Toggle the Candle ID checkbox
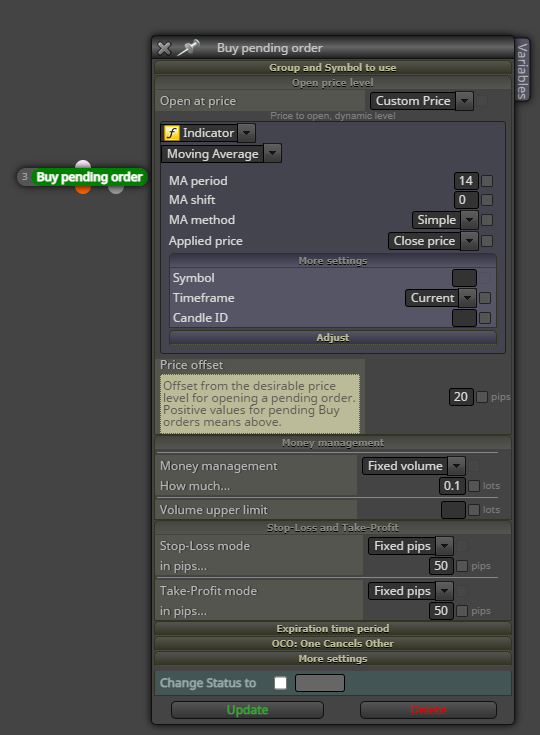 (485, 318)
